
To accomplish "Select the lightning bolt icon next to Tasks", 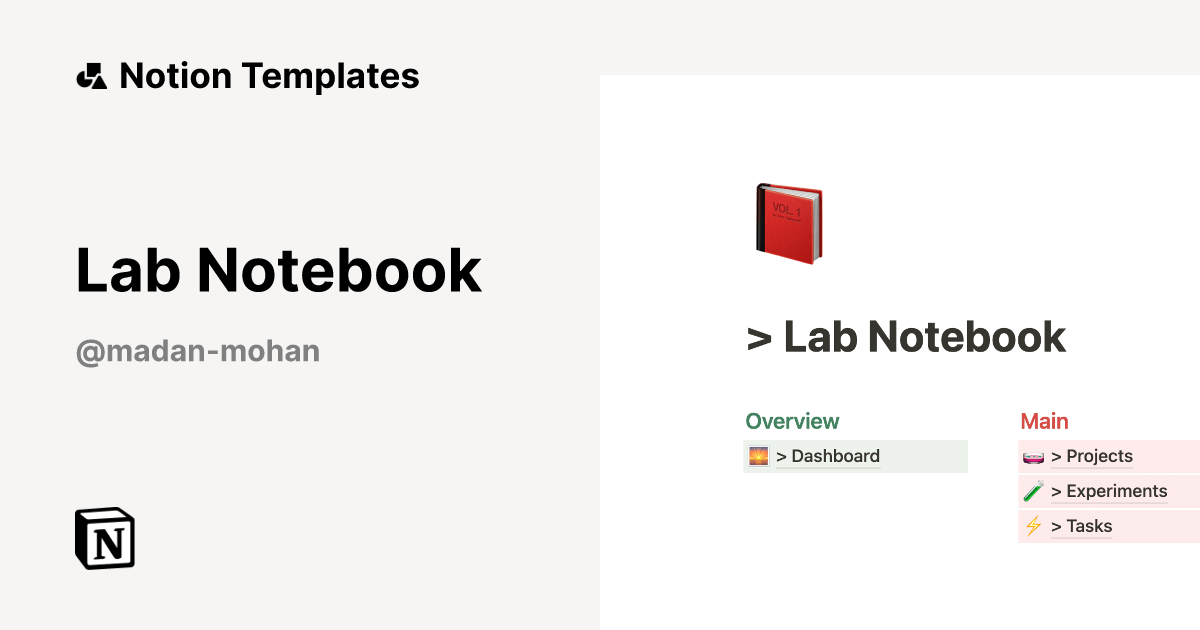I will tap(1033, 526).
